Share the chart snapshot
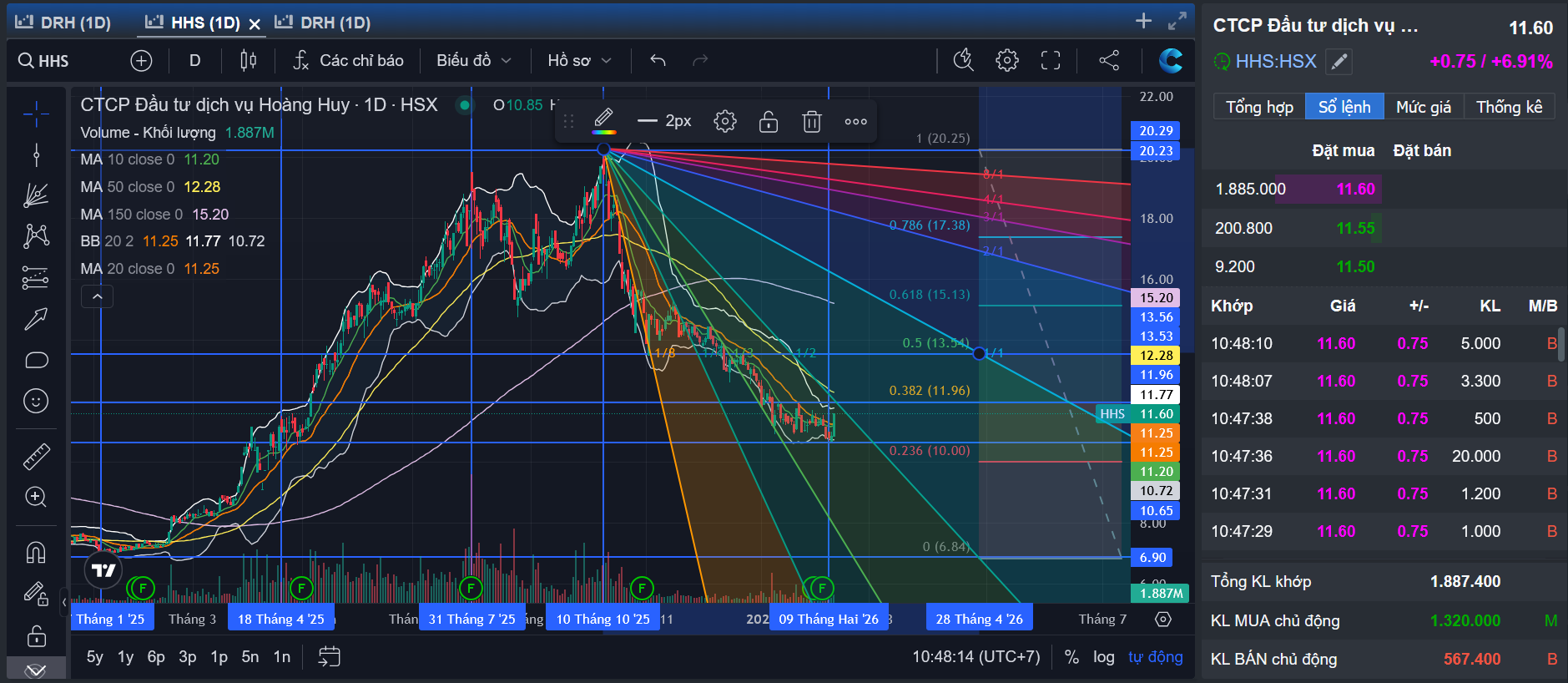The height and width of the screenshot is (683, 1568). [x=1109, y=60]
